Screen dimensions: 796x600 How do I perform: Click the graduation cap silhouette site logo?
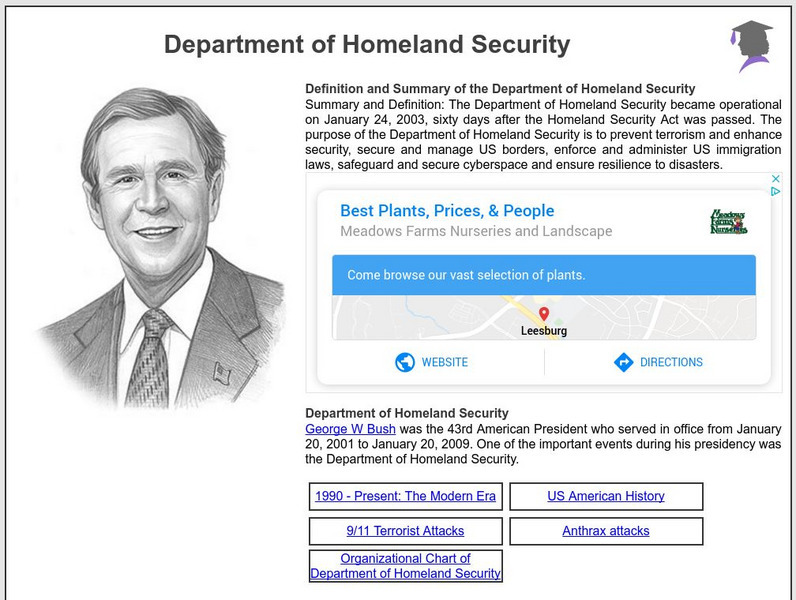(x=751, y=46)
